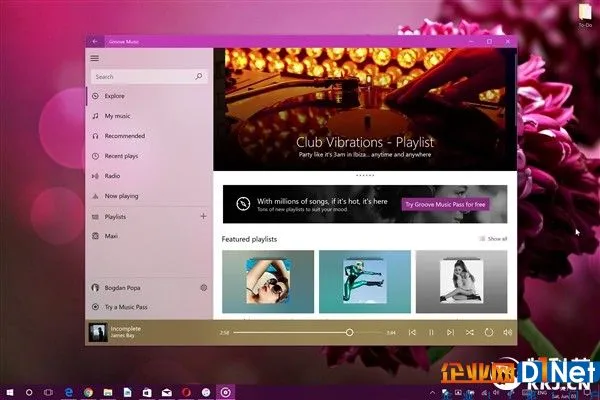Go to My music
The image size is (600, 400).
pos(149,116)
